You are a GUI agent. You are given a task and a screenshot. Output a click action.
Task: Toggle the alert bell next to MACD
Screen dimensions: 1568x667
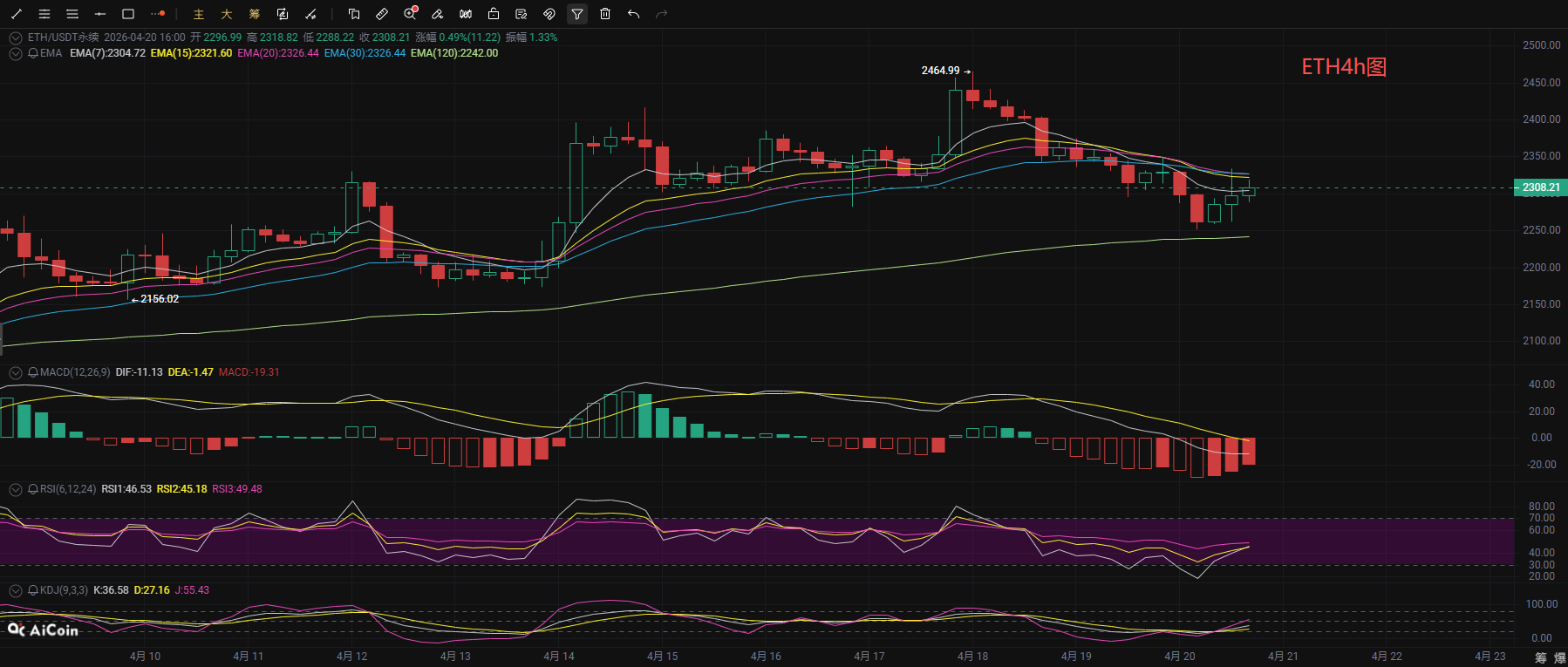(x=33, y=372)
